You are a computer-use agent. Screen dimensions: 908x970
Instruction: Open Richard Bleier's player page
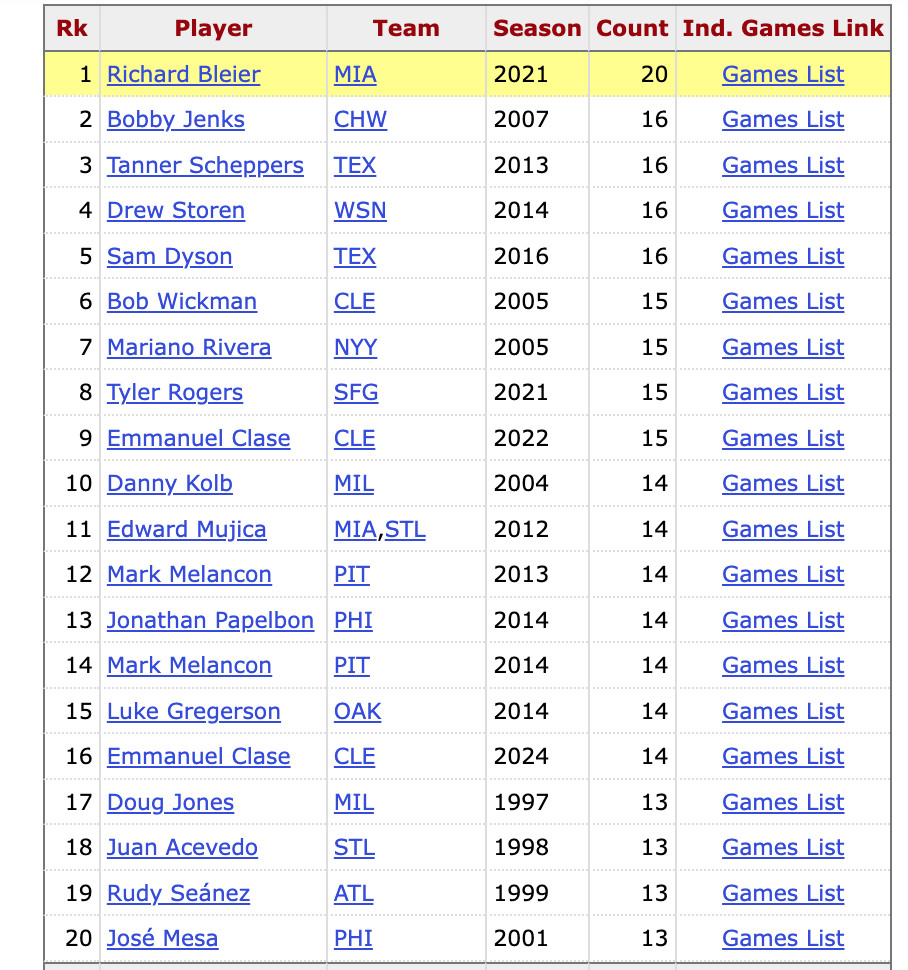coord(183,75)
